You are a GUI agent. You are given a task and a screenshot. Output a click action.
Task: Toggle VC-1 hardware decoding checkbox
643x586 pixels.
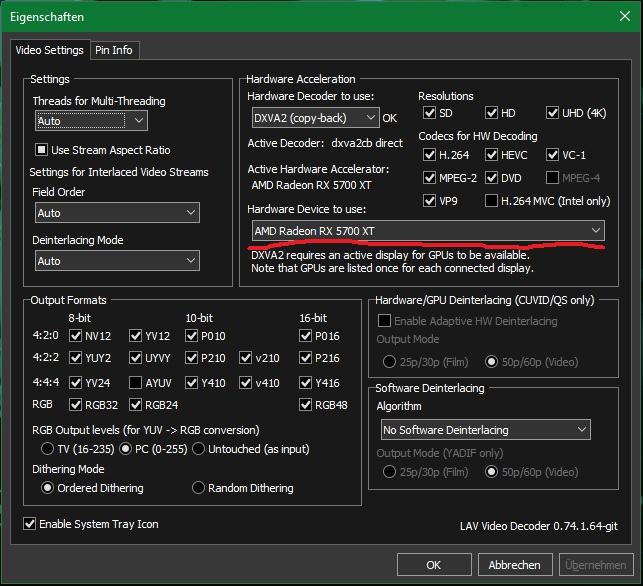[552, 155]
